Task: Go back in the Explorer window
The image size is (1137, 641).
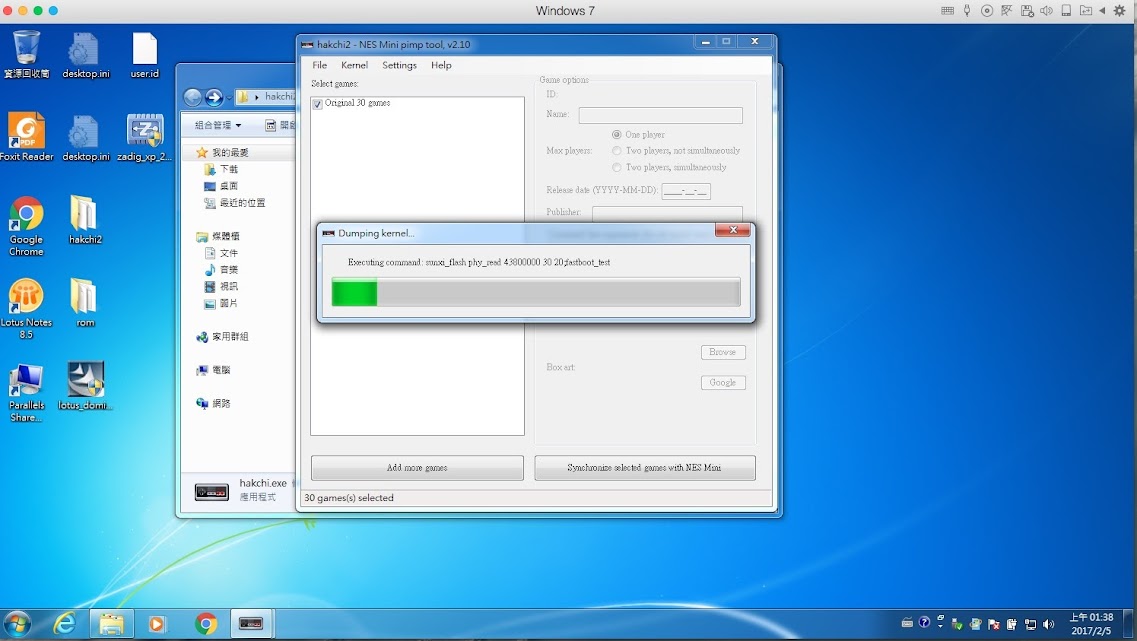Action: (193, 96)
